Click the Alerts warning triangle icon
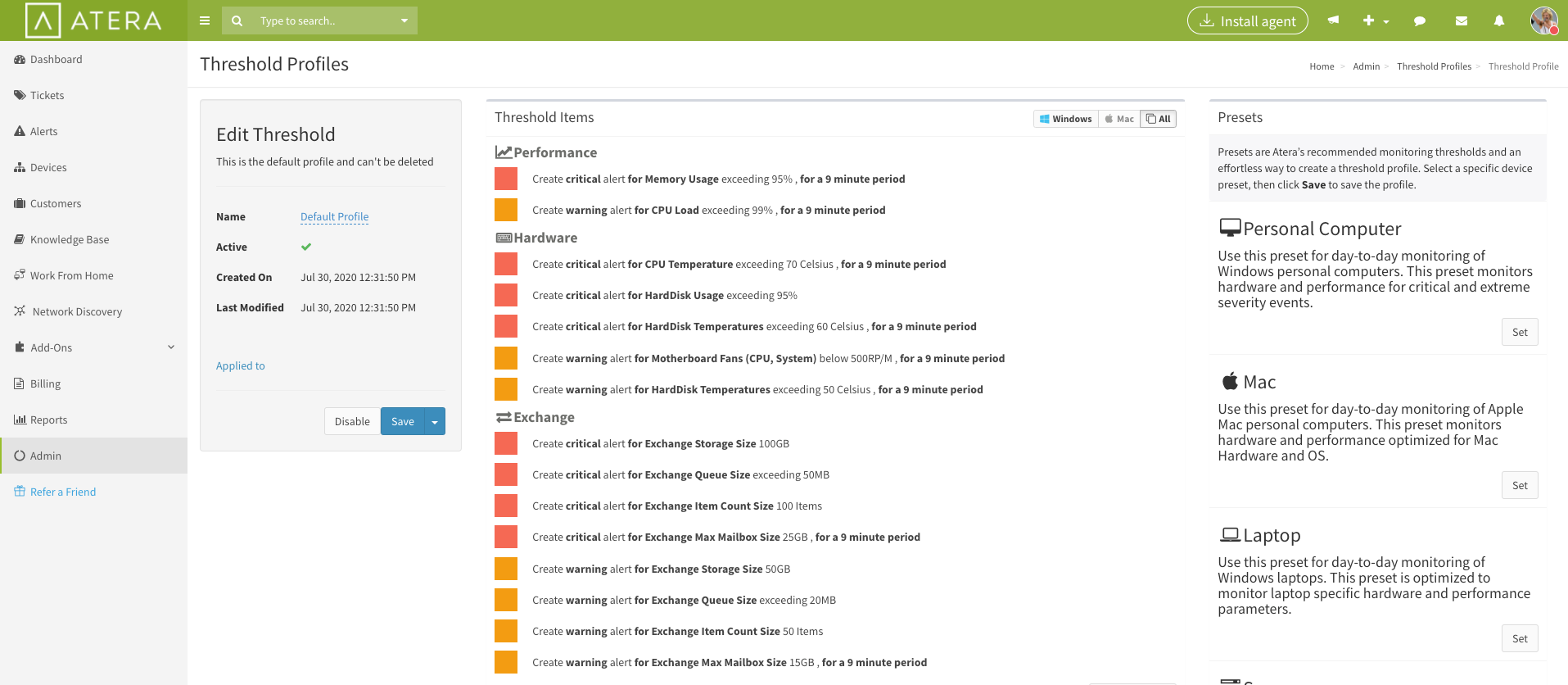This screenshot has width=1568, height=685. [x=20, y=131]
